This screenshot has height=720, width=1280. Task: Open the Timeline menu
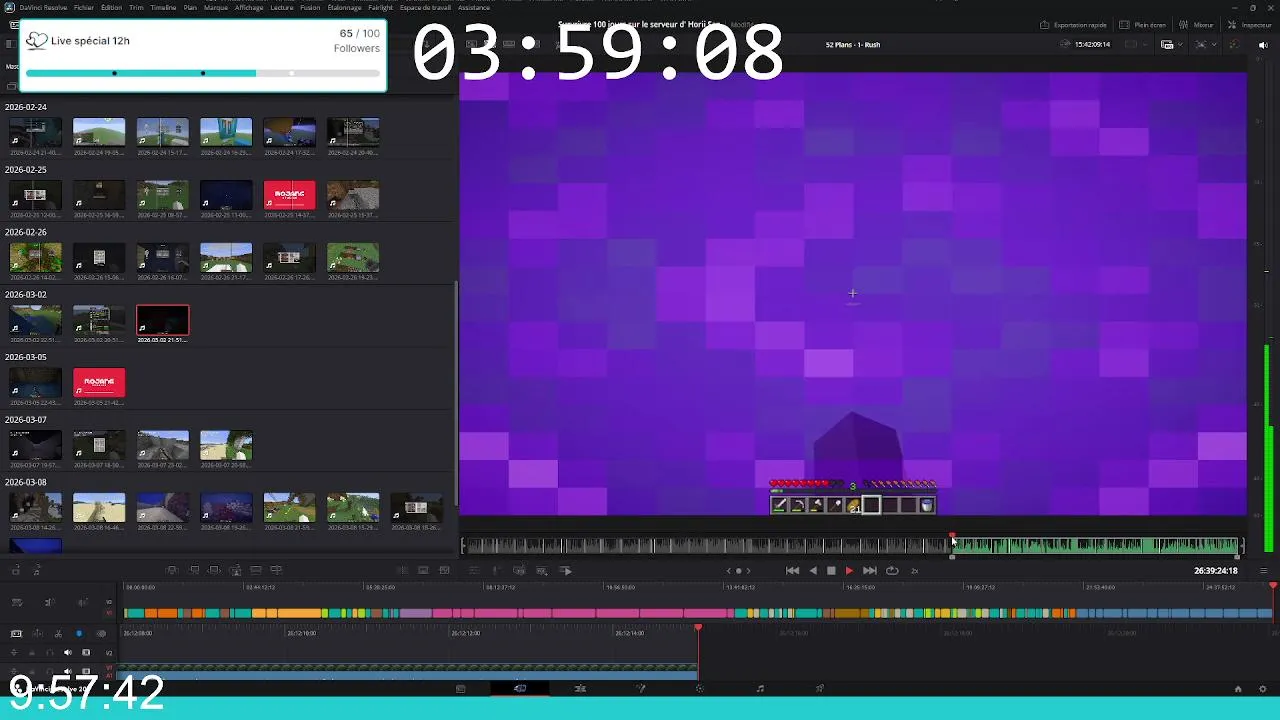163,8
